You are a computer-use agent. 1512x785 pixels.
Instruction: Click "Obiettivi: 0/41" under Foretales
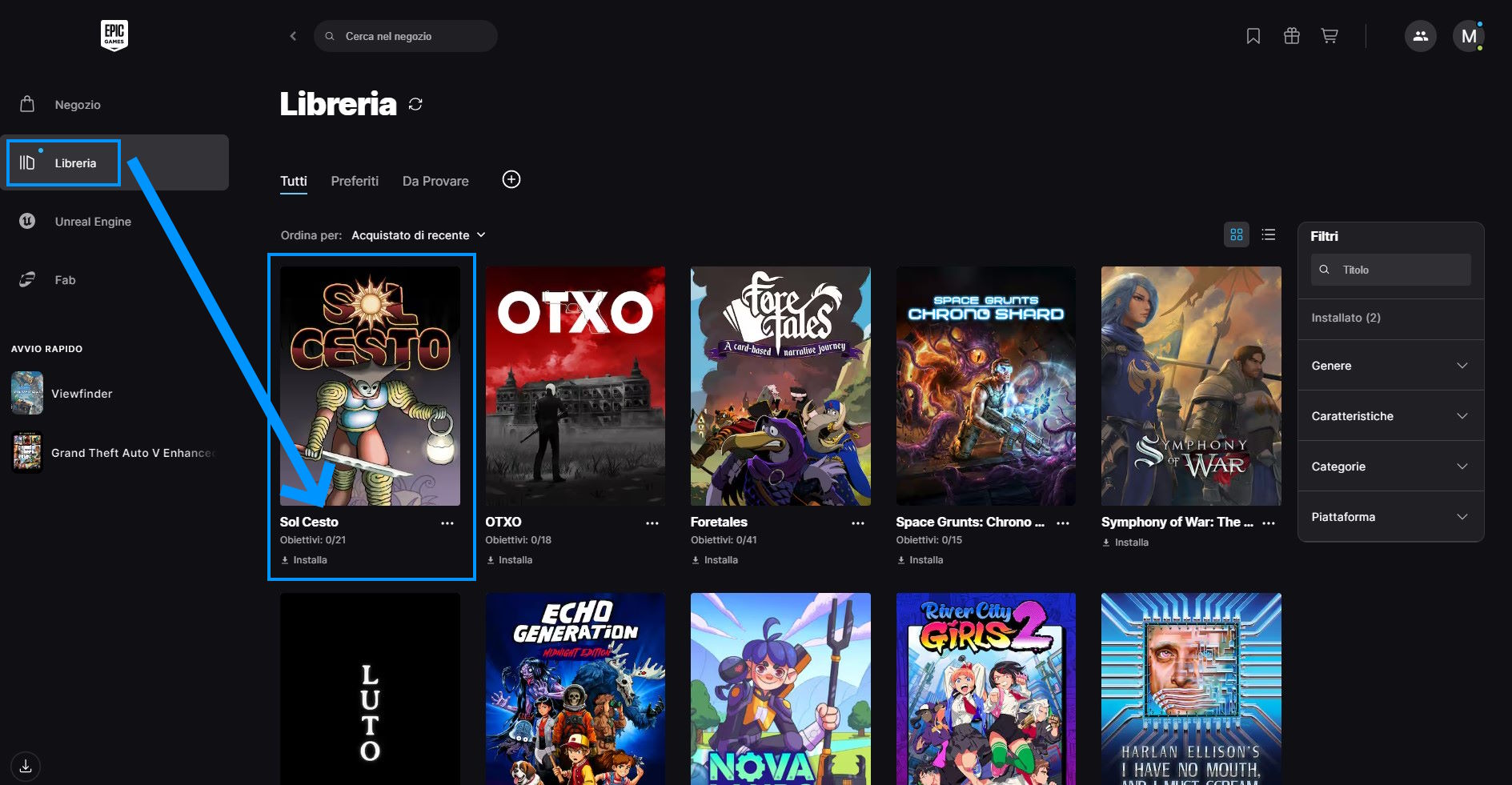coord(724,540)
